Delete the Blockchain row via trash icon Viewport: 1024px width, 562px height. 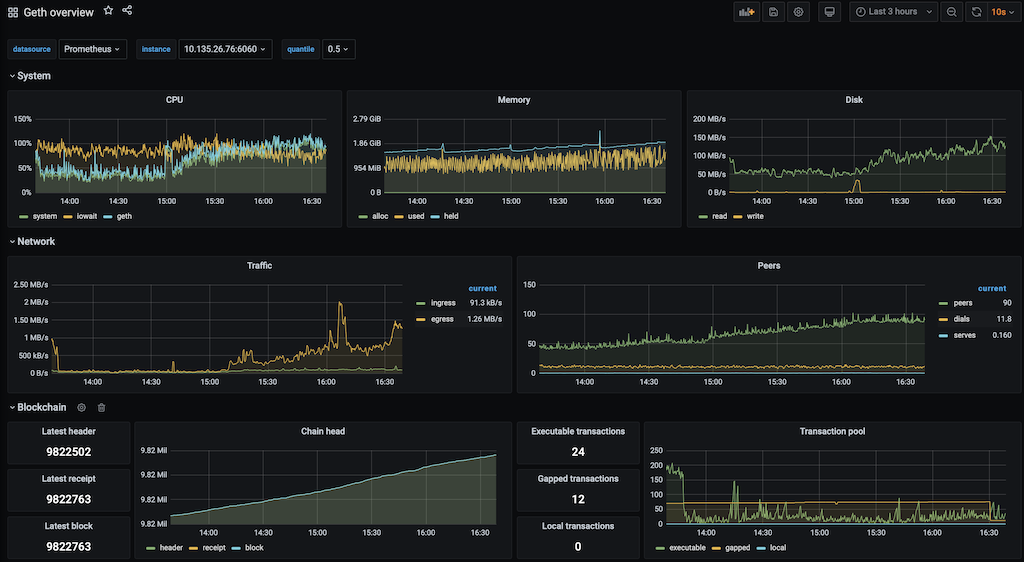tap(101, 407)
